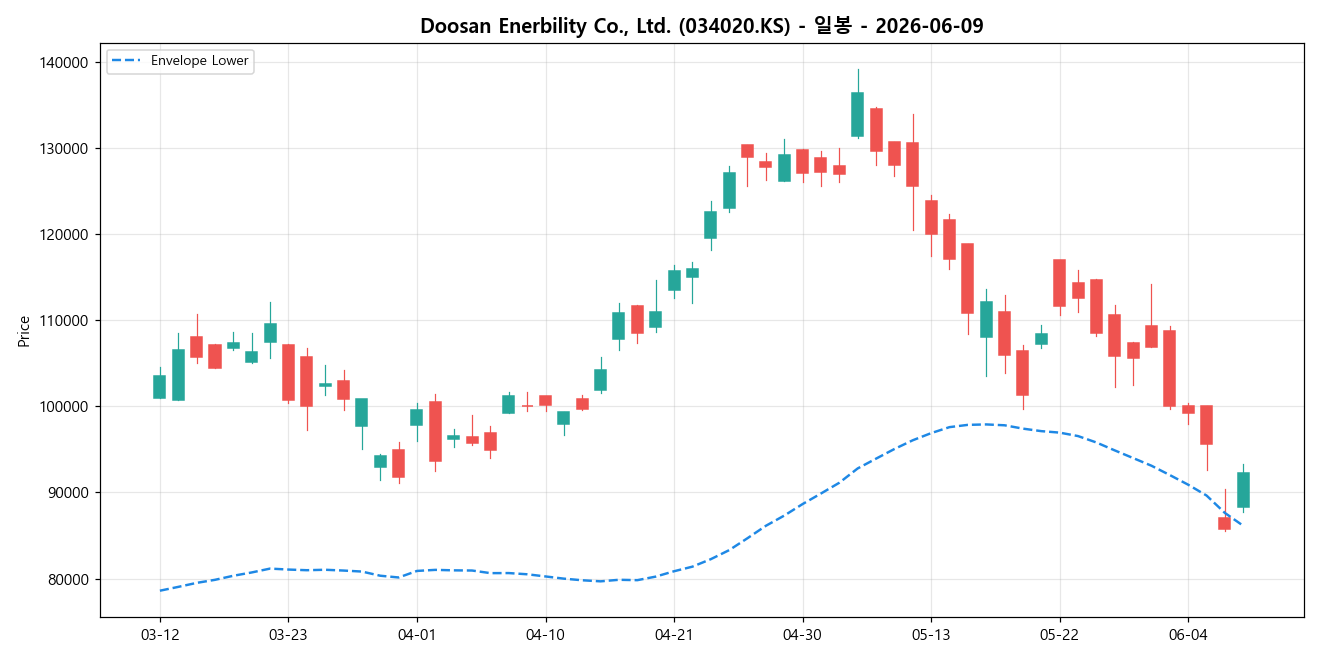Click the tallest green candle near 136000
This screenshot has width=1320, height=660.
[x=857, y=114]
